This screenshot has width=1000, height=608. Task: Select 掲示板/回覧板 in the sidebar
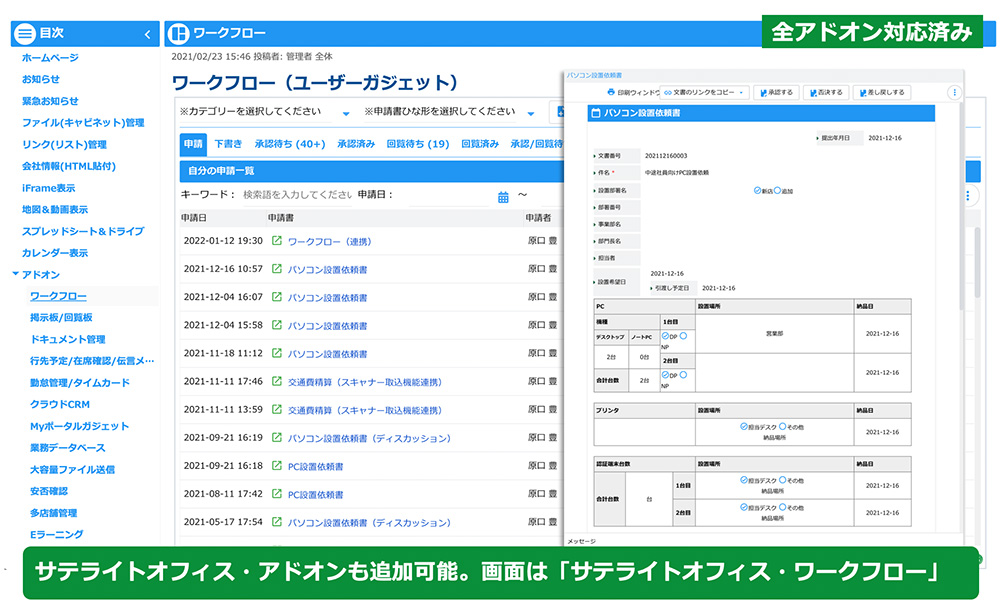[61, 317]
